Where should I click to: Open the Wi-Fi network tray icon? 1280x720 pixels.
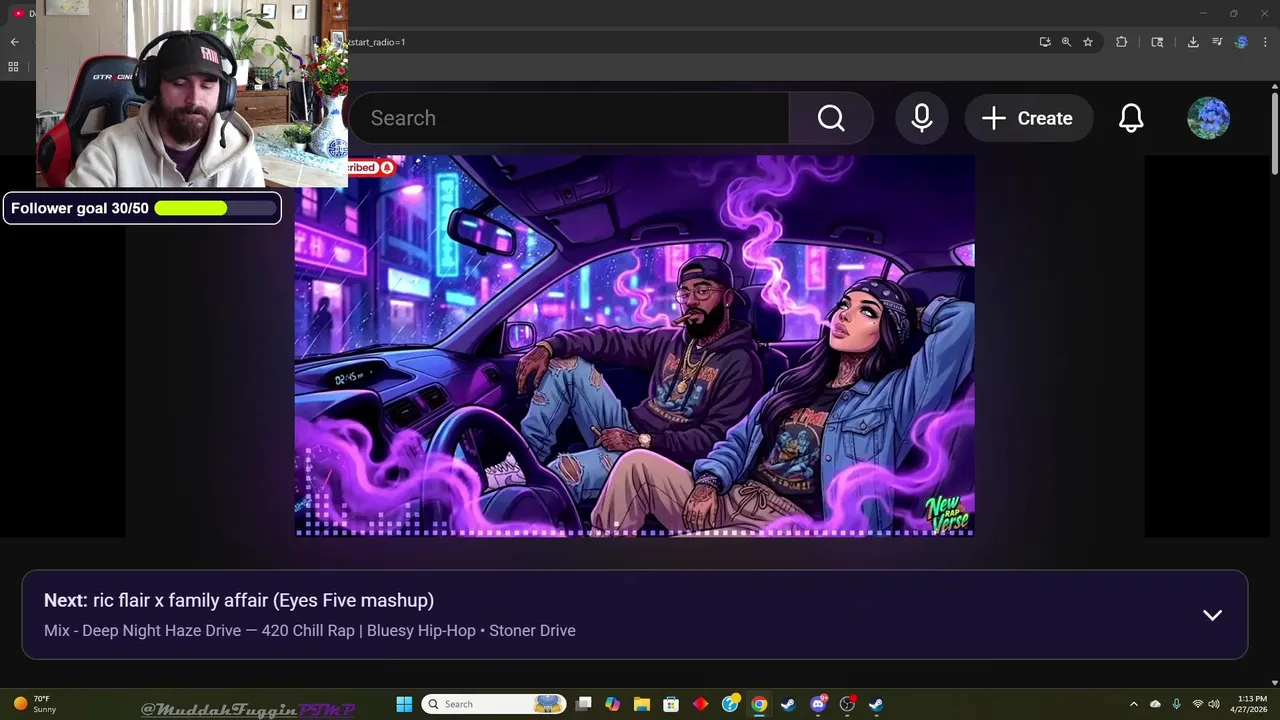[x=1197, y=704]
